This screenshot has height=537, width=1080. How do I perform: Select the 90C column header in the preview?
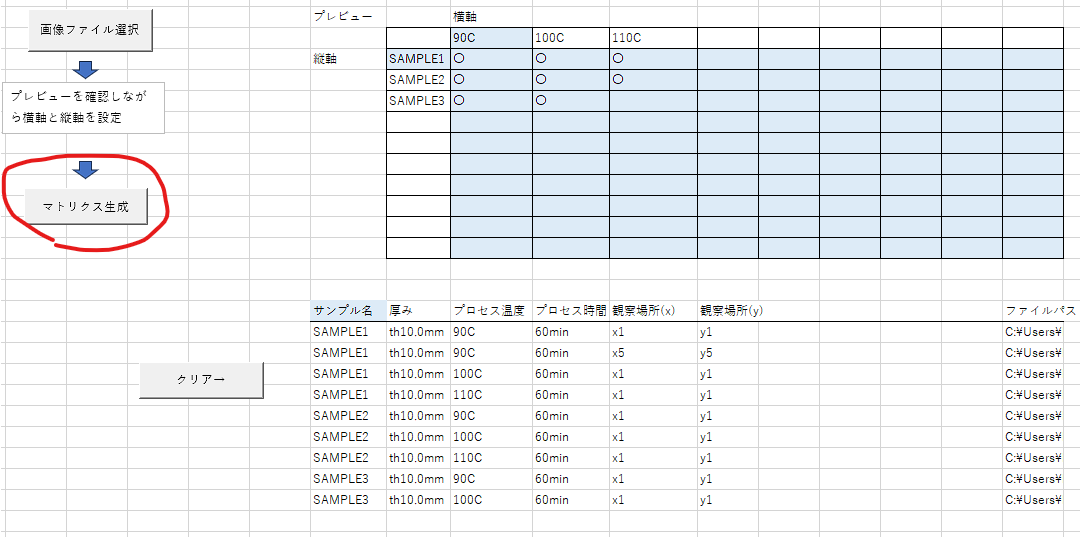pos(492,39)
